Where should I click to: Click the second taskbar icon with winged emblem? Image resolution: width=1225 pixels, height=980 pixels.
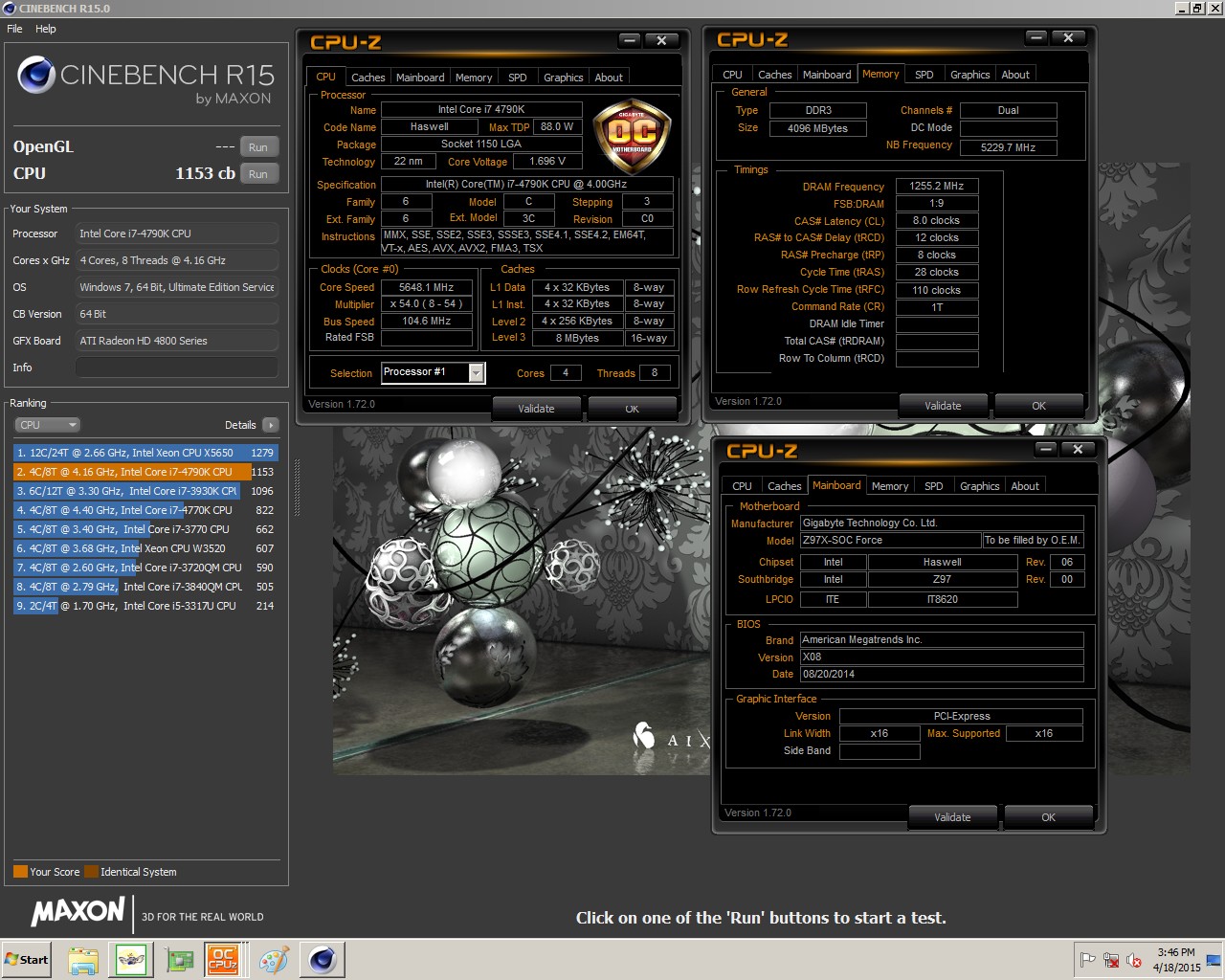coord(131,960)
